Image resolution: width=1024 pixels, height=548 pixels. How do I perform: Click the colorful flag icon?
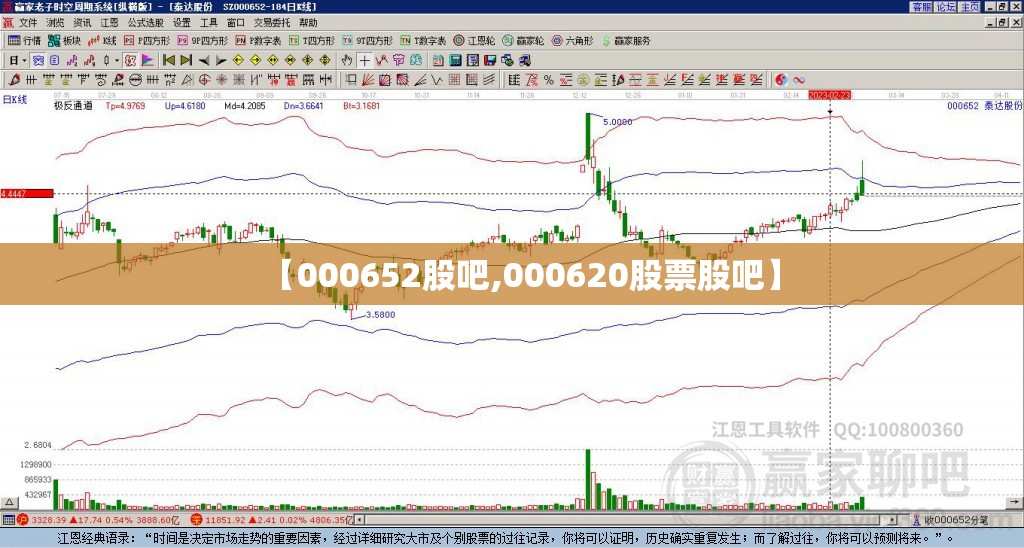pyautogui.click(x=148, y=60)
